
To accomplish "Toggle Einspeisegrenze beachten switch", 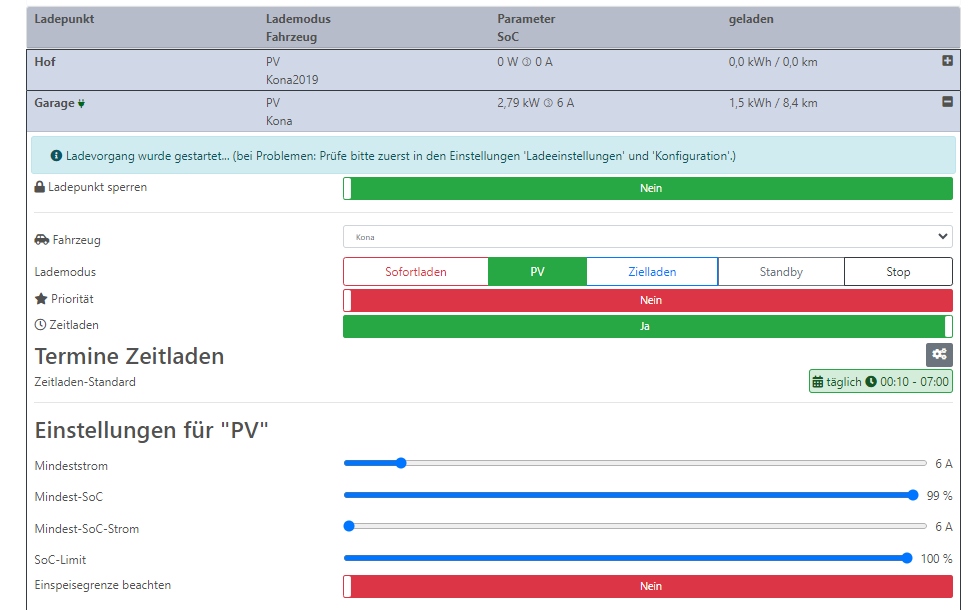I will [648, 586].
